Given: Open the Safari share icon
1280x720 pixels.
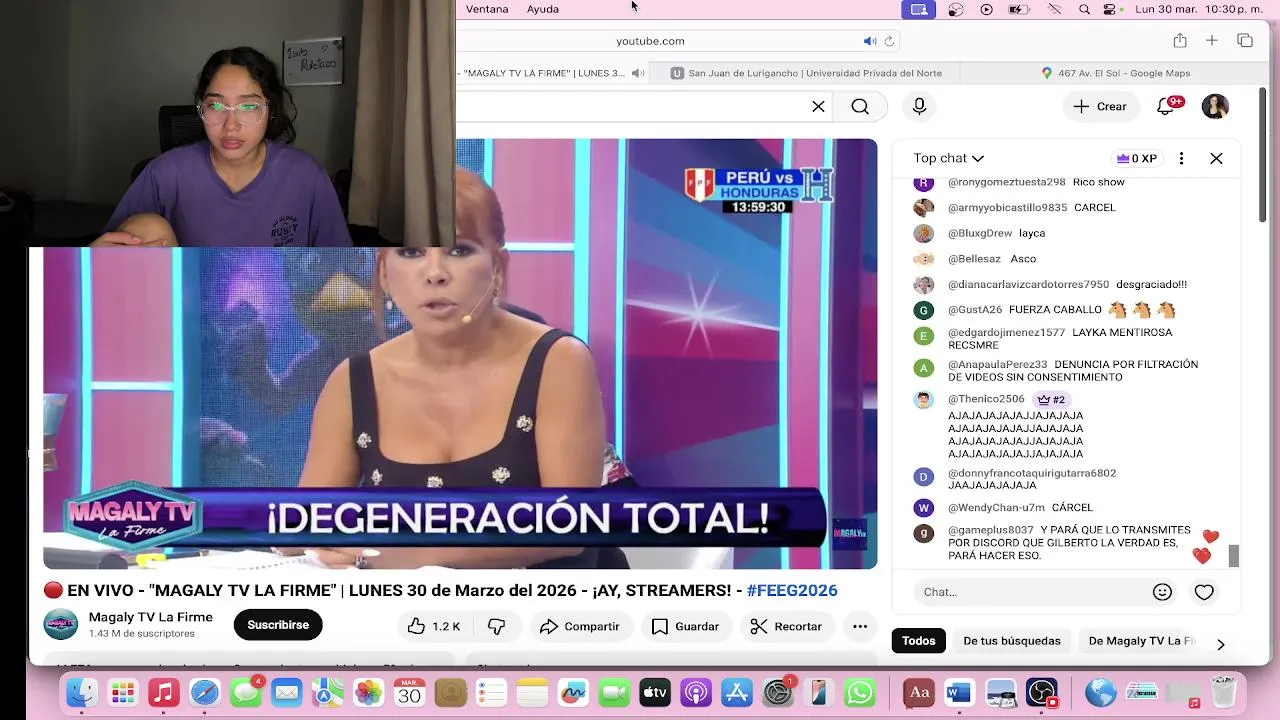Looking at the screenshot, I should [x=1180, y=41].
